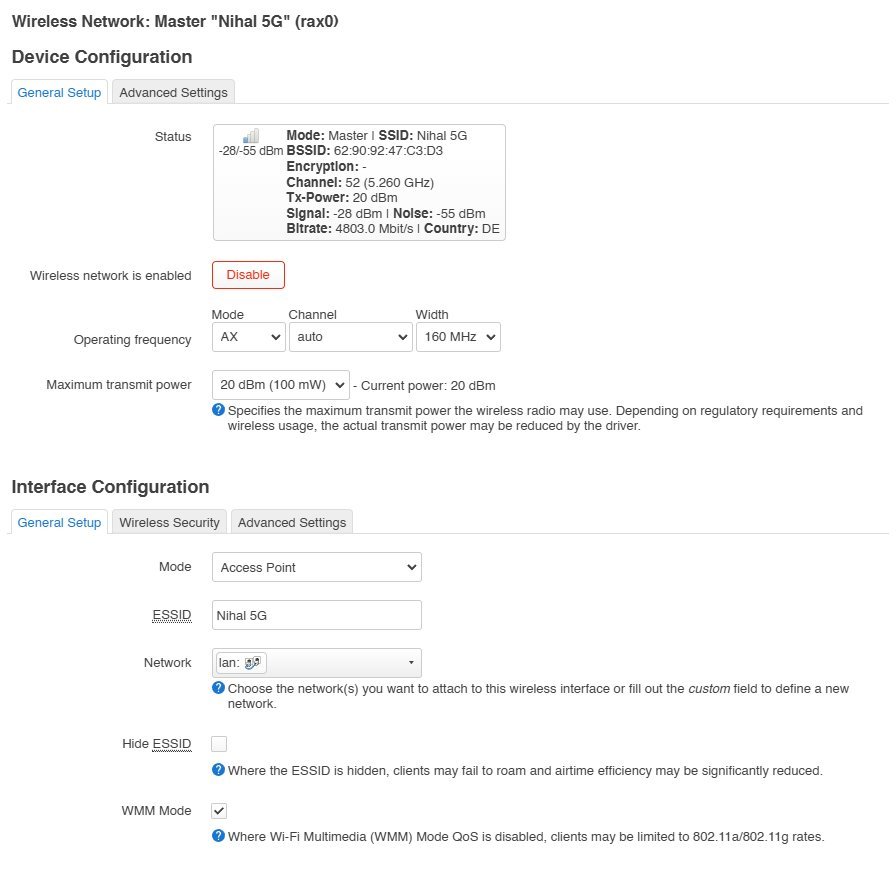Viewport: 896px width, 870px height.
Task: Open the Width 160 MHz dropdown
Action: pyautogui.click(x=458, y=337)
